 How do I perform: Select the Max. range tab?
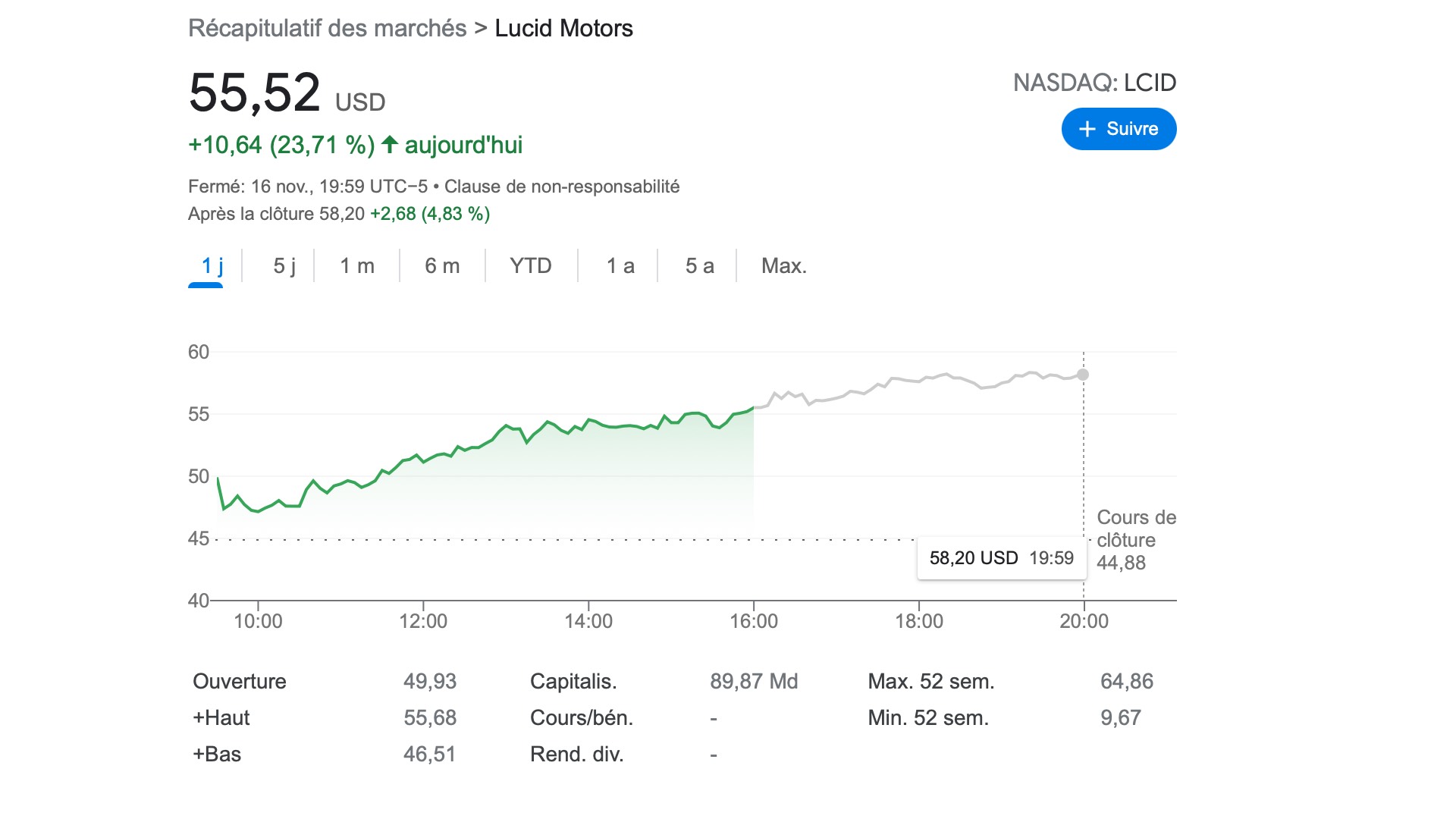tap(784, 266)
